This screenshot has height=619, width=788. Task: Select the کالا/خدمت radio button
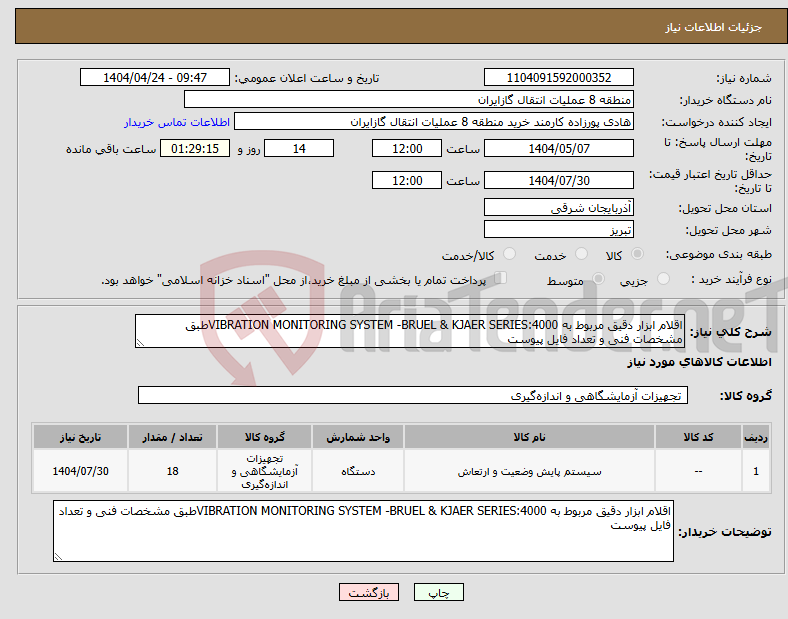509,254
